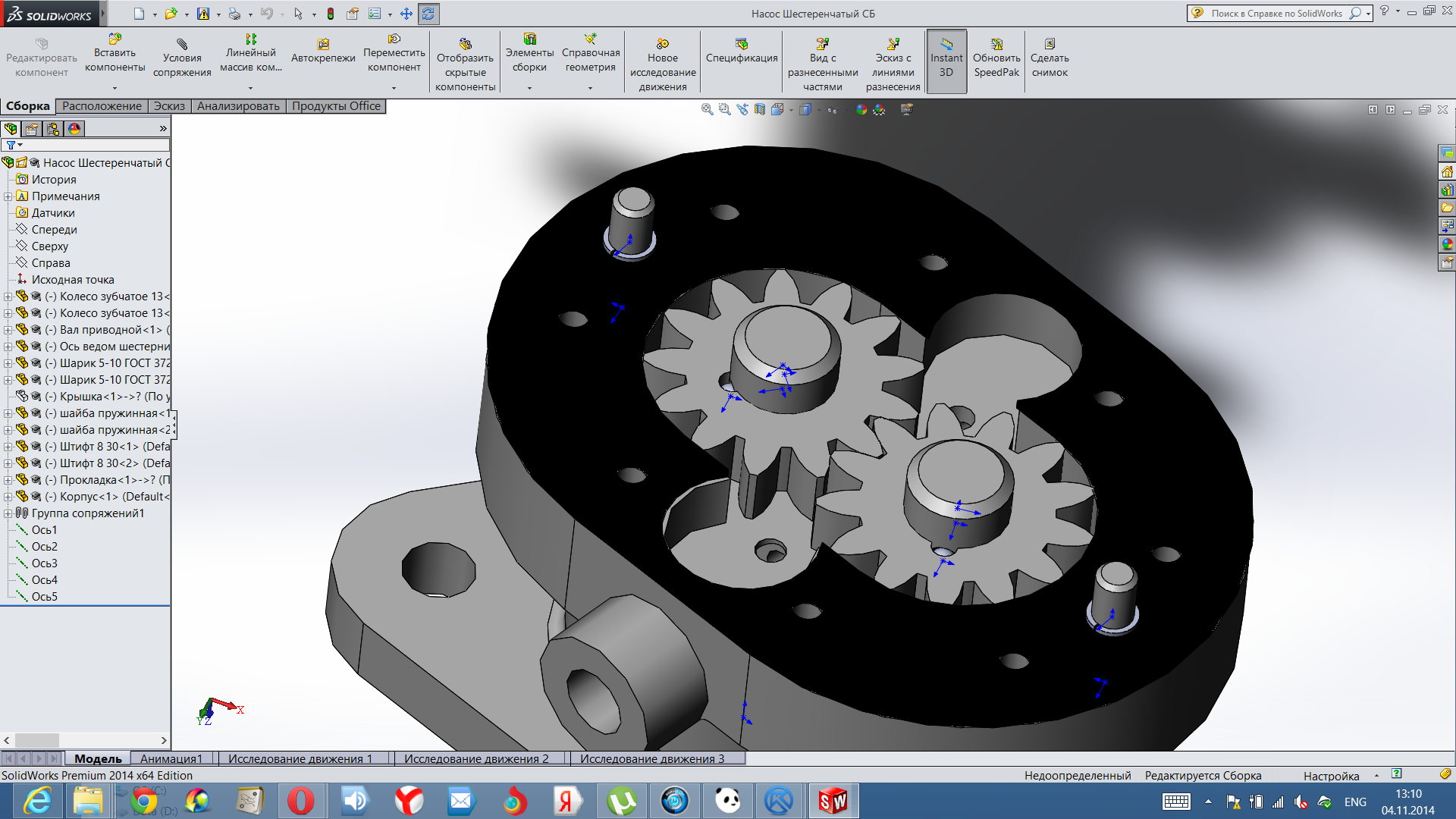1456x819 pixels.
Task: Click the Open file folder icon
Action: click(171, 14)
